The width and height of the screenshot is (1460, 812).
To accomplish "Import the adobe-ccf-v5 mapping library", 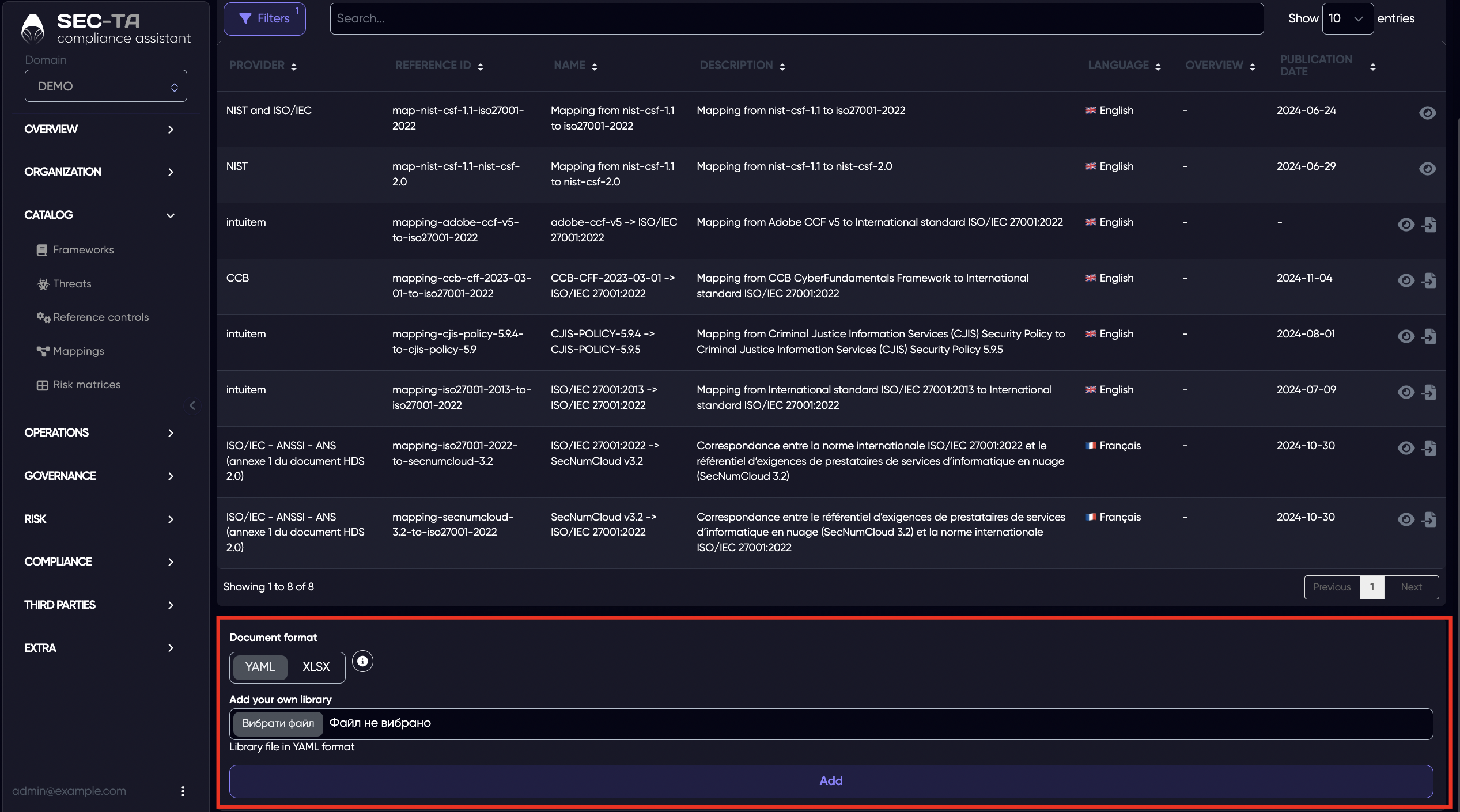I will 1429,225.
